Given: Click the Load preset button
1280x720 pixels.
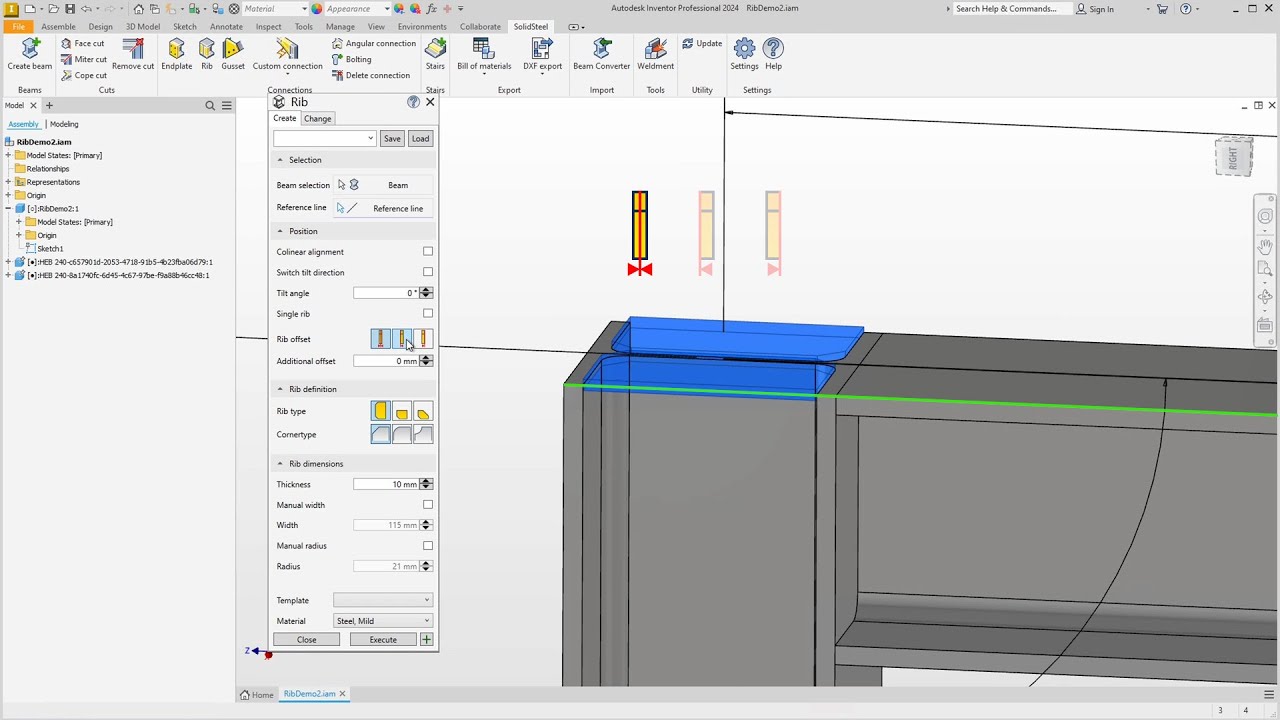Looking at the screenshot, I should [420, 139].
